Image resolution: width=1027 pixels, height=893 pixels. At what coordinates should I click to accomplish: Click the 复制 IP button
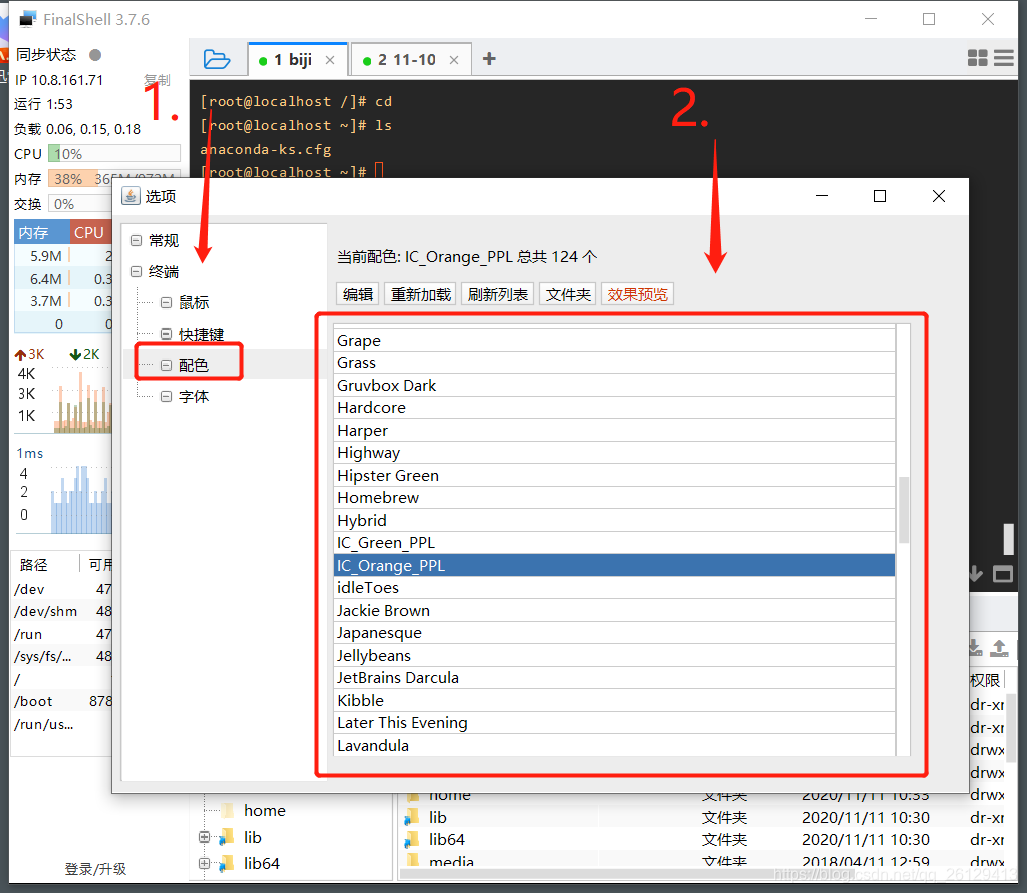click(x=157, y=80)
